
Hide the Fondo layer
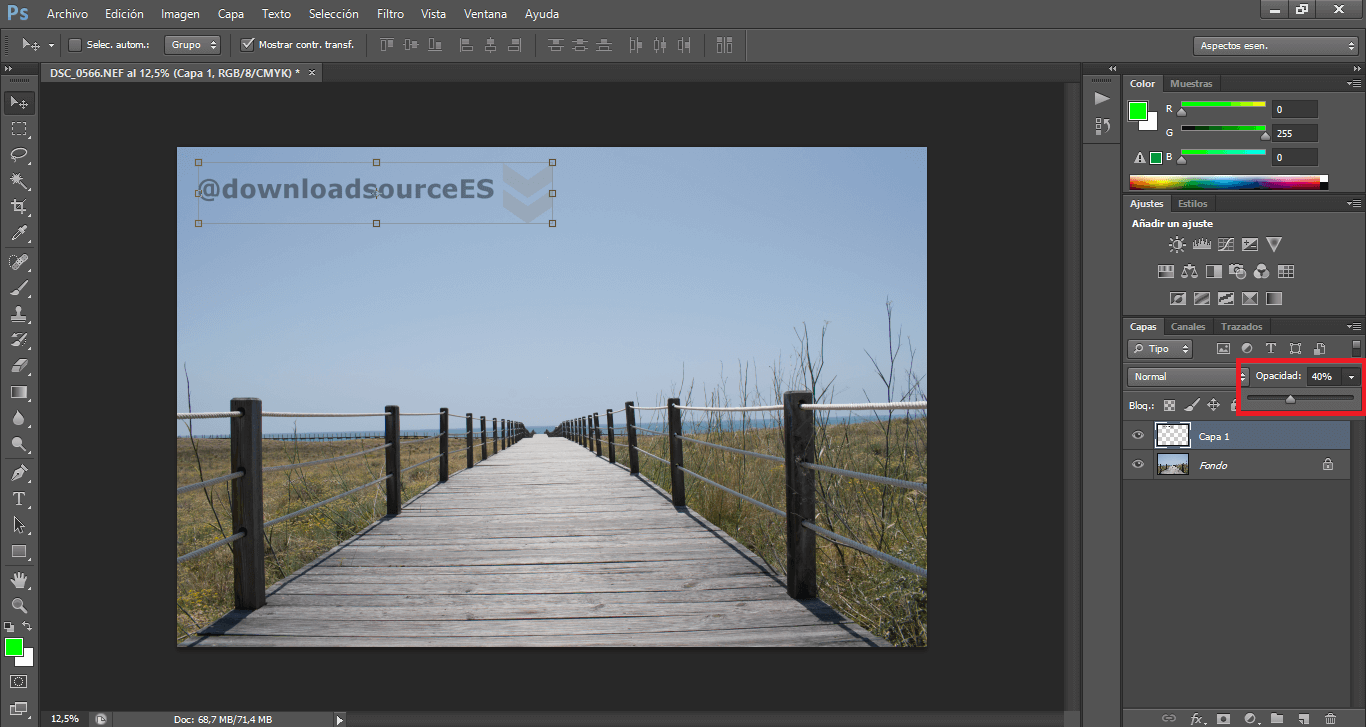pos(1138,465)
